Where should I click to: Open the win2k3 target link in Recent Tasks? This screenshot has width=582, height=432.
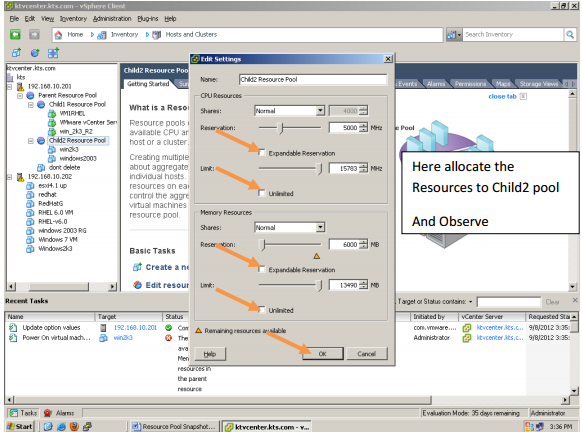click(x=123, y=338)
